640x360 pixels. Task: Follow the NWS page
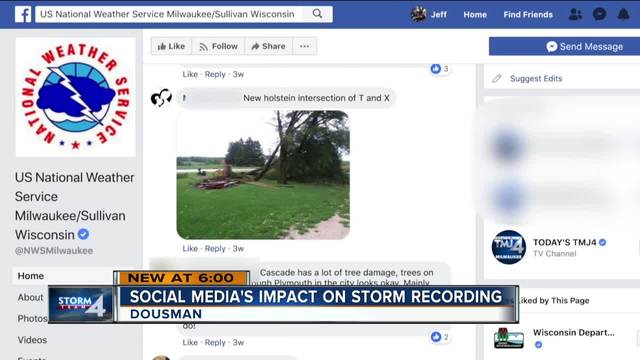coord(218,46)
